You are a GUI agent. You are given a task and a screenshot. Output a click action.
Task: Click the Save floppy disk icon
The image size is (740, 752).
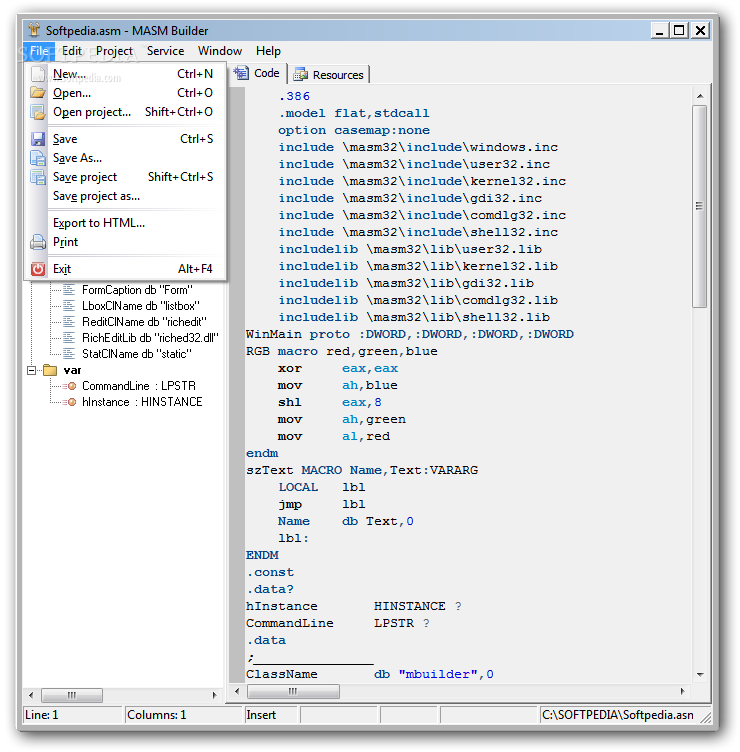pos(37,139)
